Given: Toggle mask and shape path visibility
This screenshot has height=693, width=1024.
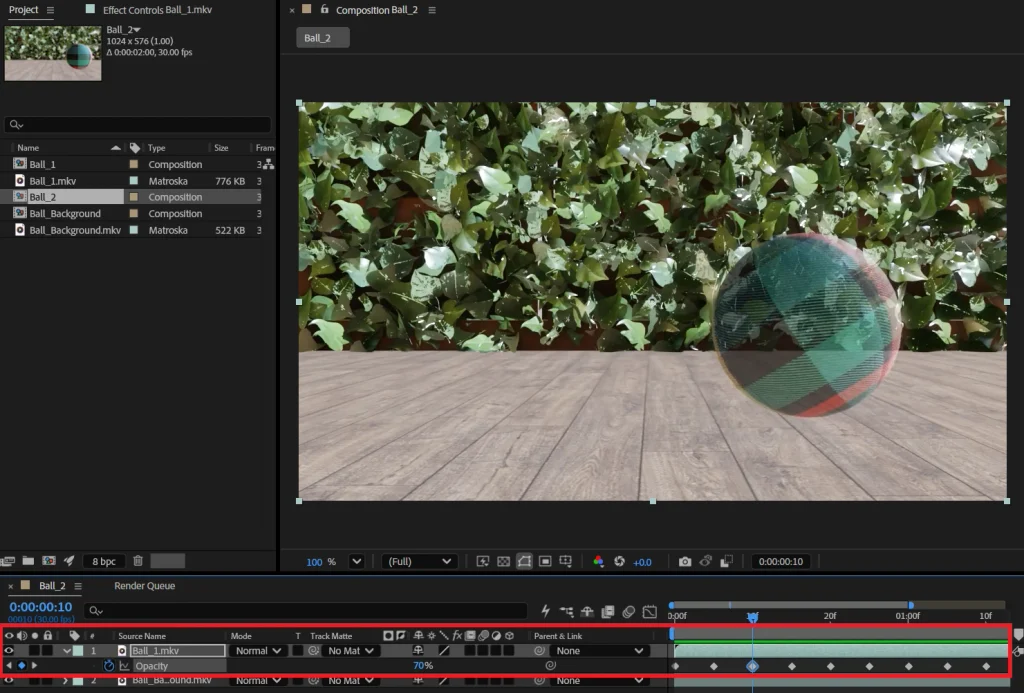Looking at the screenshot, I should [x=524, y=562].
